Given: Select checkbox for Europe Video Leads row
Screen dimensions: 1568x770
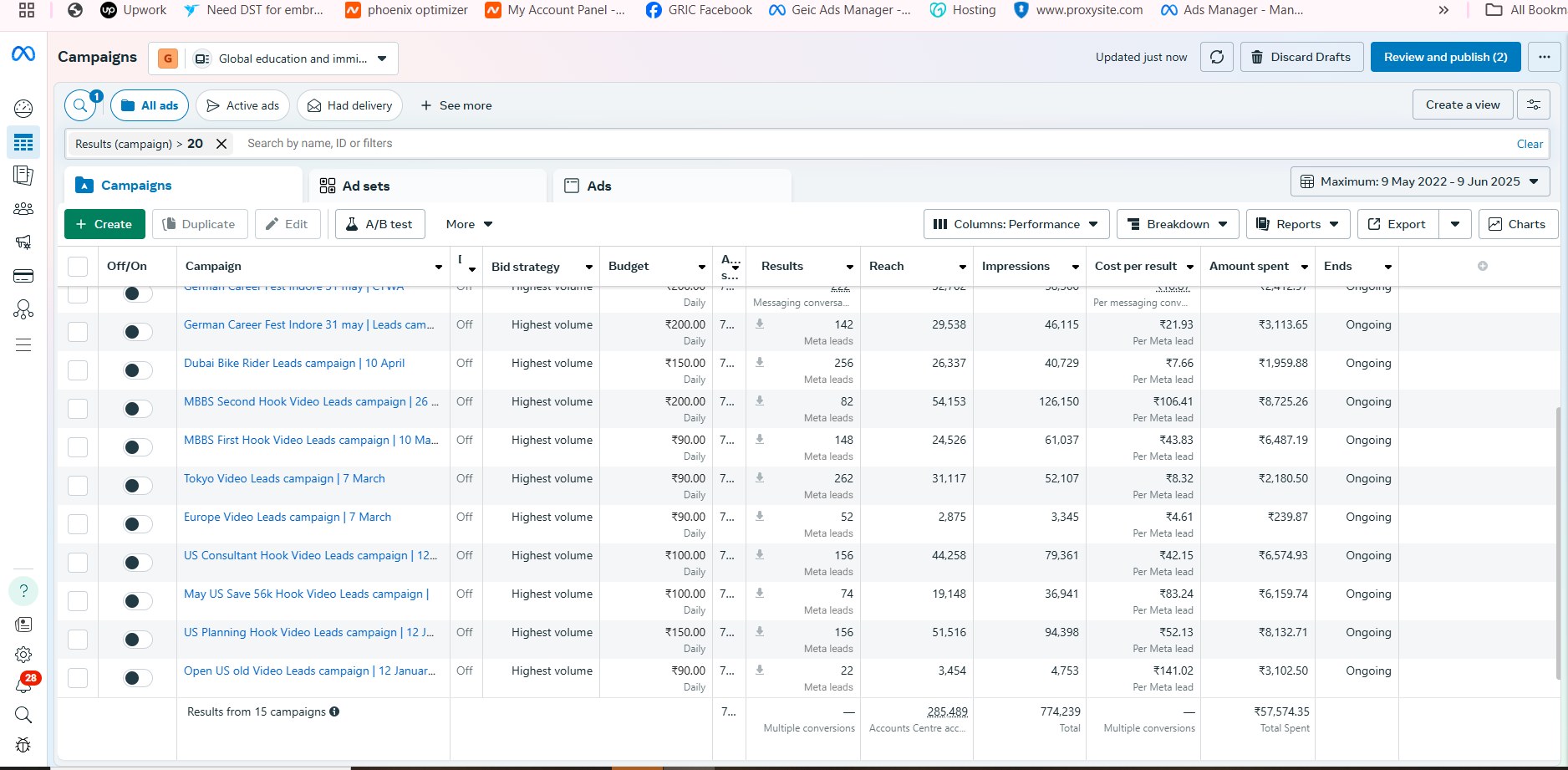Looking at the screenshot, I should (78, 524).
